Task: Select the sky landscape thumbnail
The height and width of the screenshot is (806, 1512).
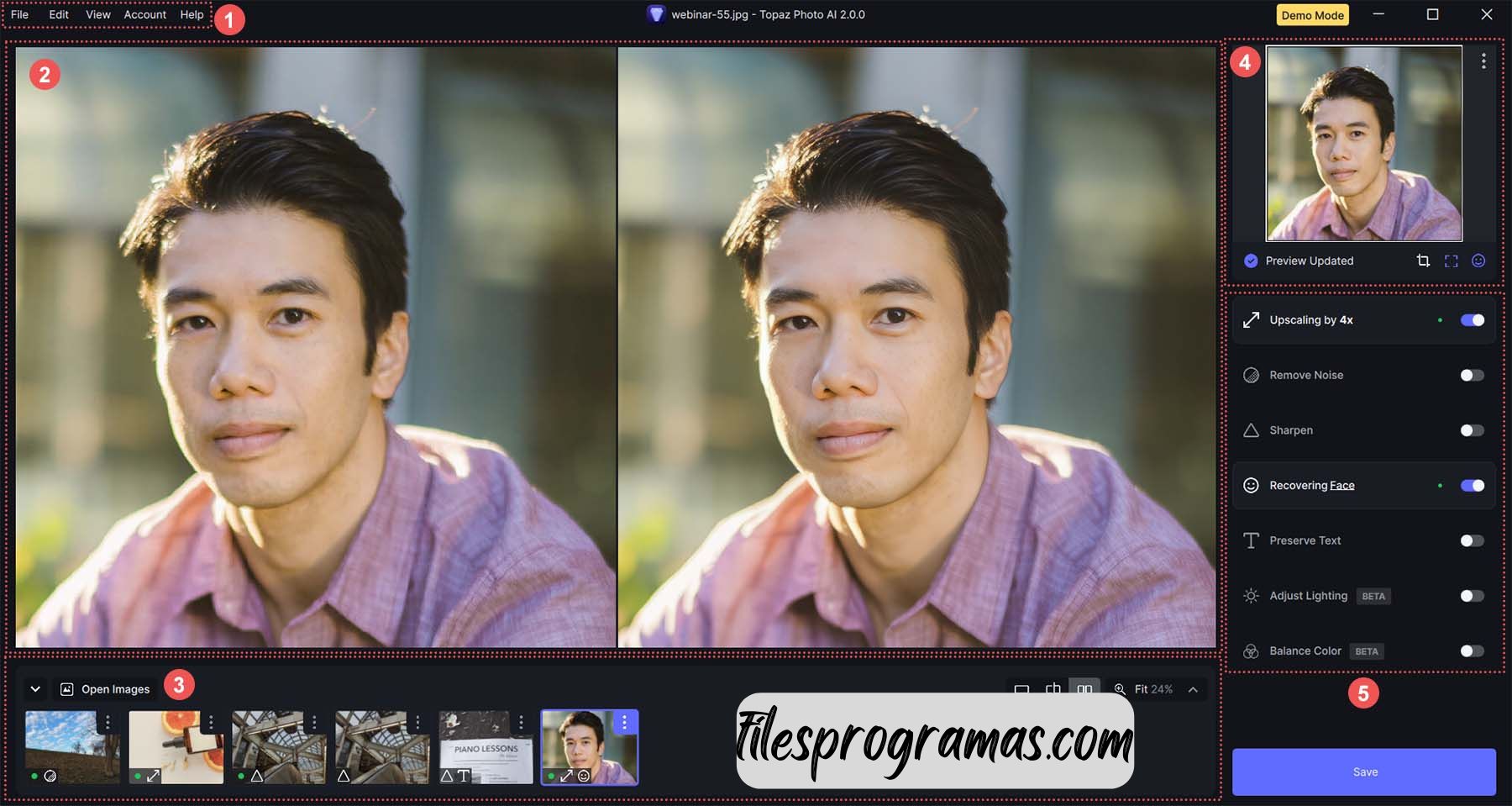Action: 72,747
